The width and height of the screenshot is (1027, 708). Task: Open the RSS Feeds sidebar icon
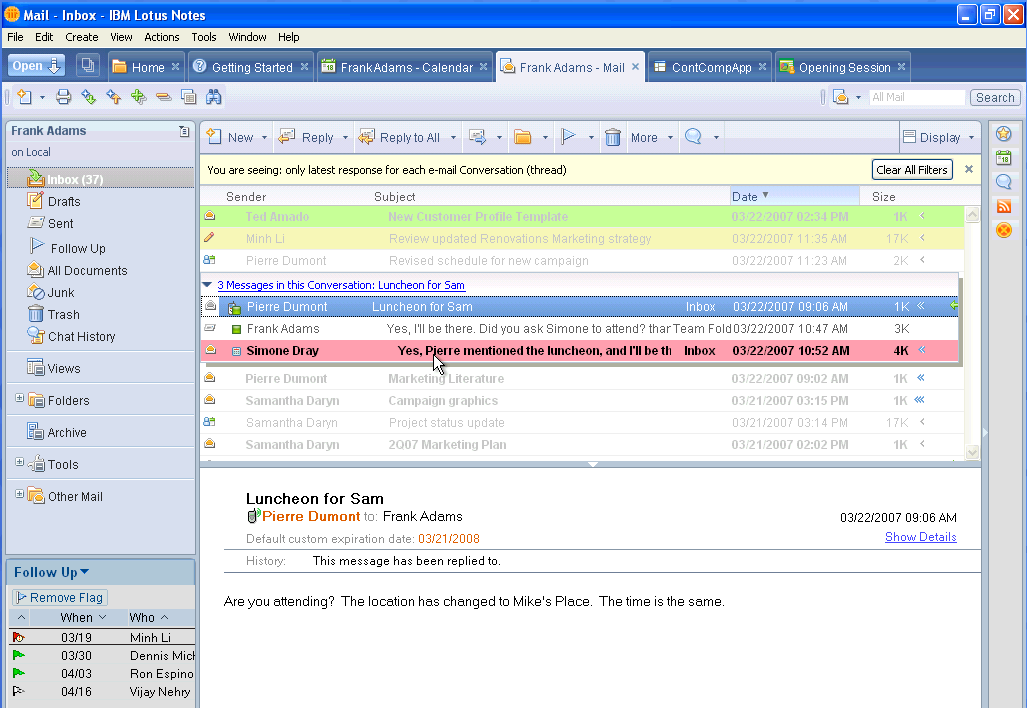pos(1004,206)
